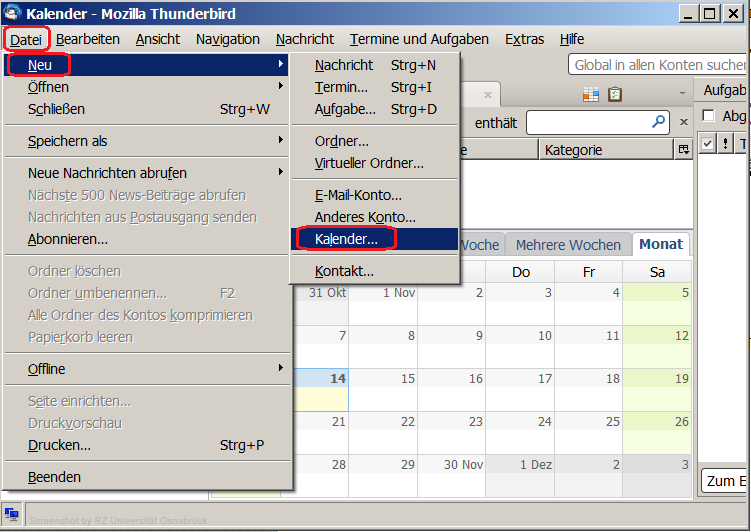Select 1 Nov in the month grid
Viewport: 751px width, 532px height.
click(x=383, y=304)
